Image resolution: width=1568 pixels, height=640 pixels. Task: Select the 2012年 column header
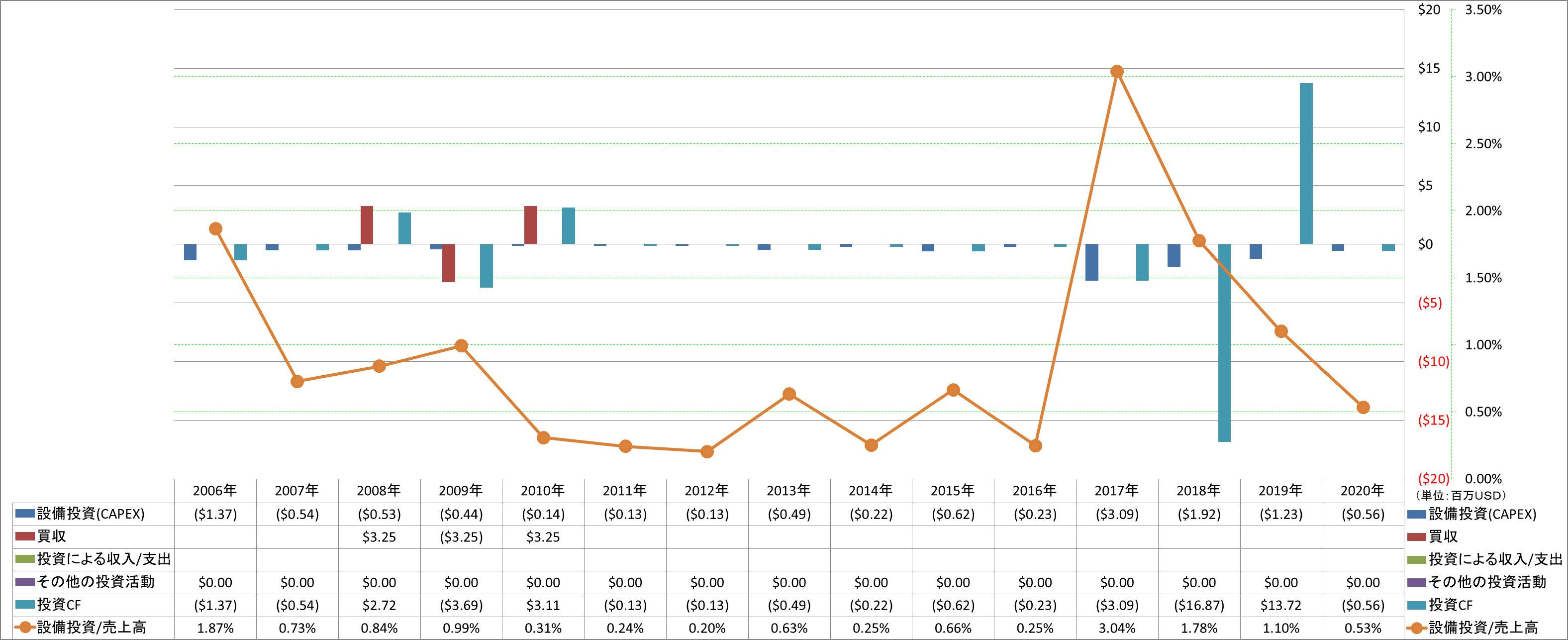[707, 490]
